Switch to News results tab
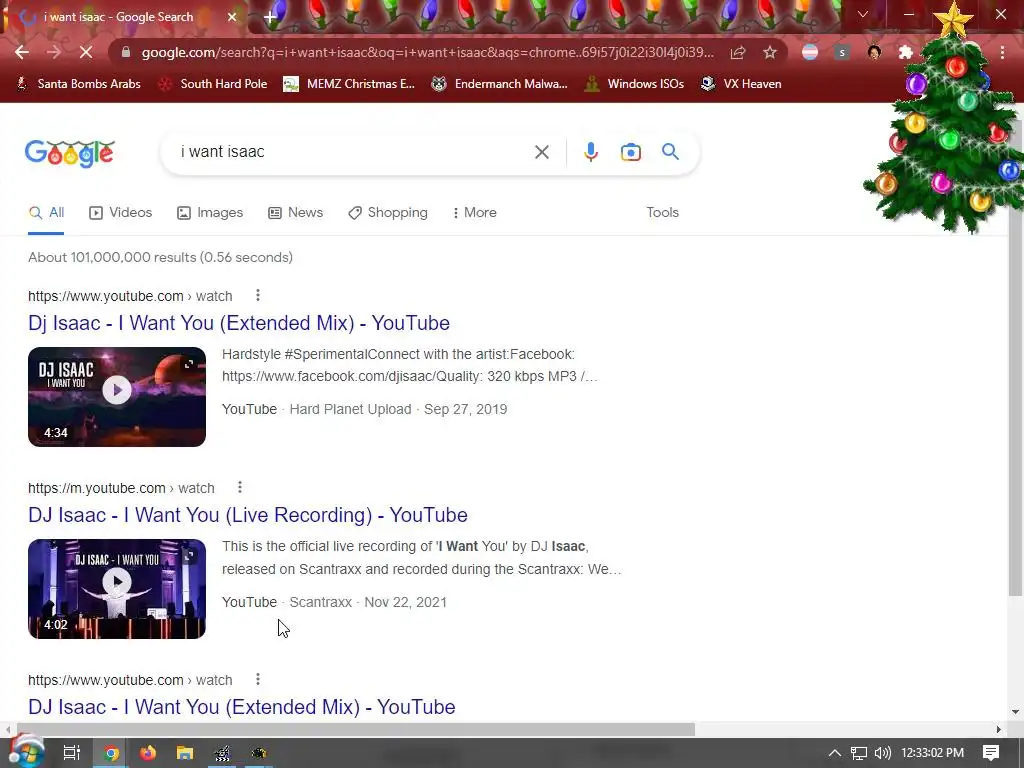This screenshot has width=1024, height=768. (x=296, y=213)
